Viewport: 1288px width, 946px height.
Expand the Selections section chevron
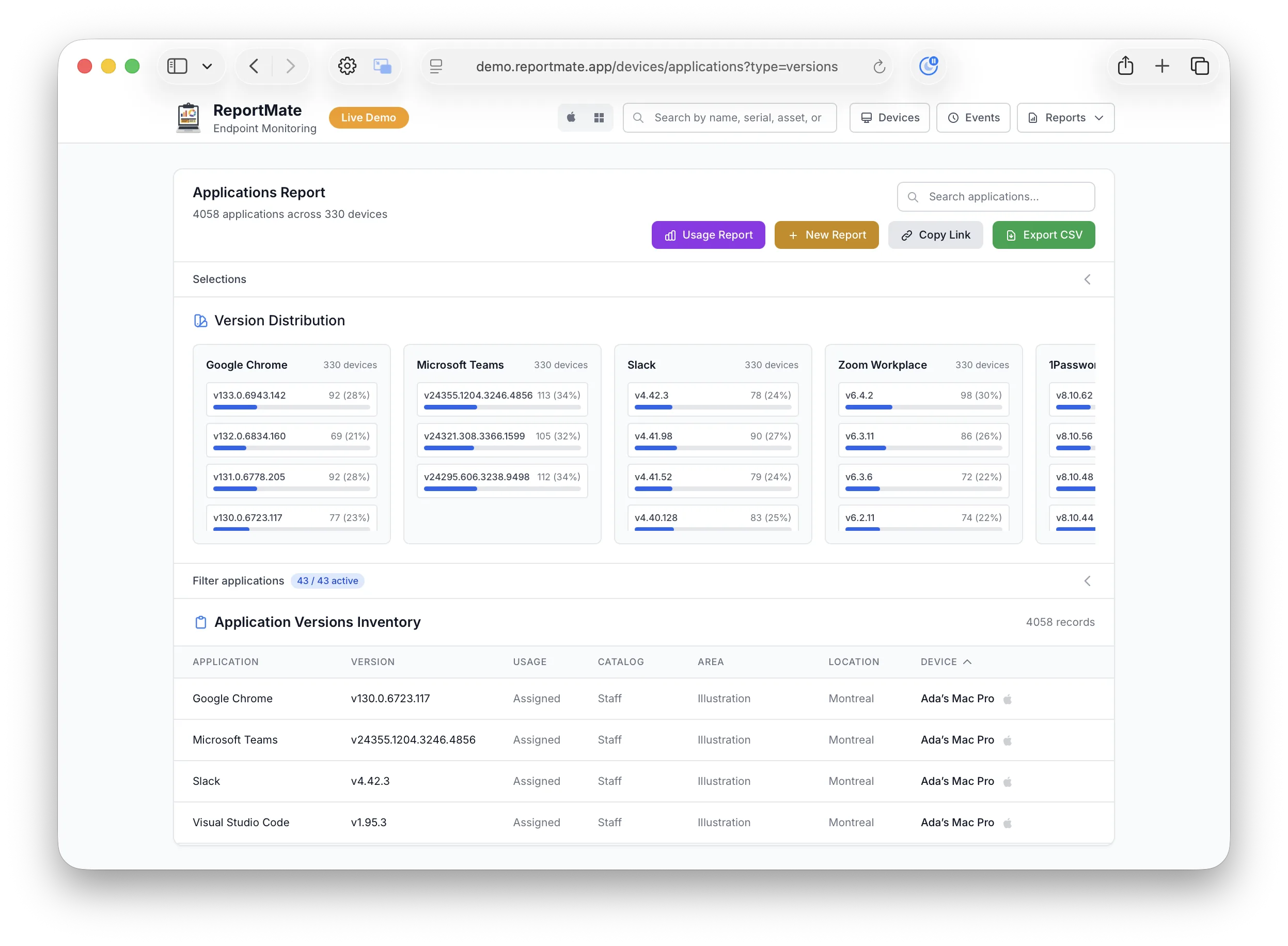(1087, 279)
